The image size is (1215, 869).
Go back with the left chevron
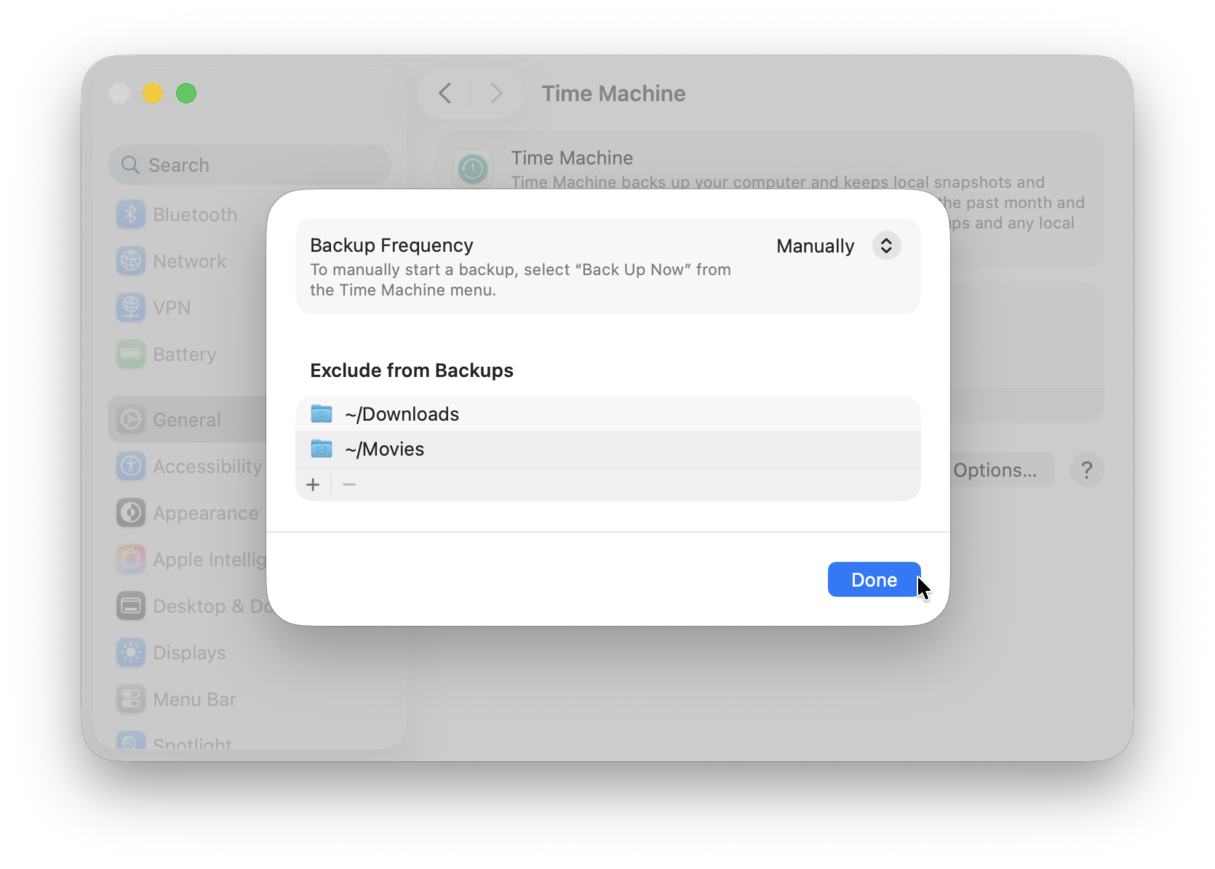445,93
